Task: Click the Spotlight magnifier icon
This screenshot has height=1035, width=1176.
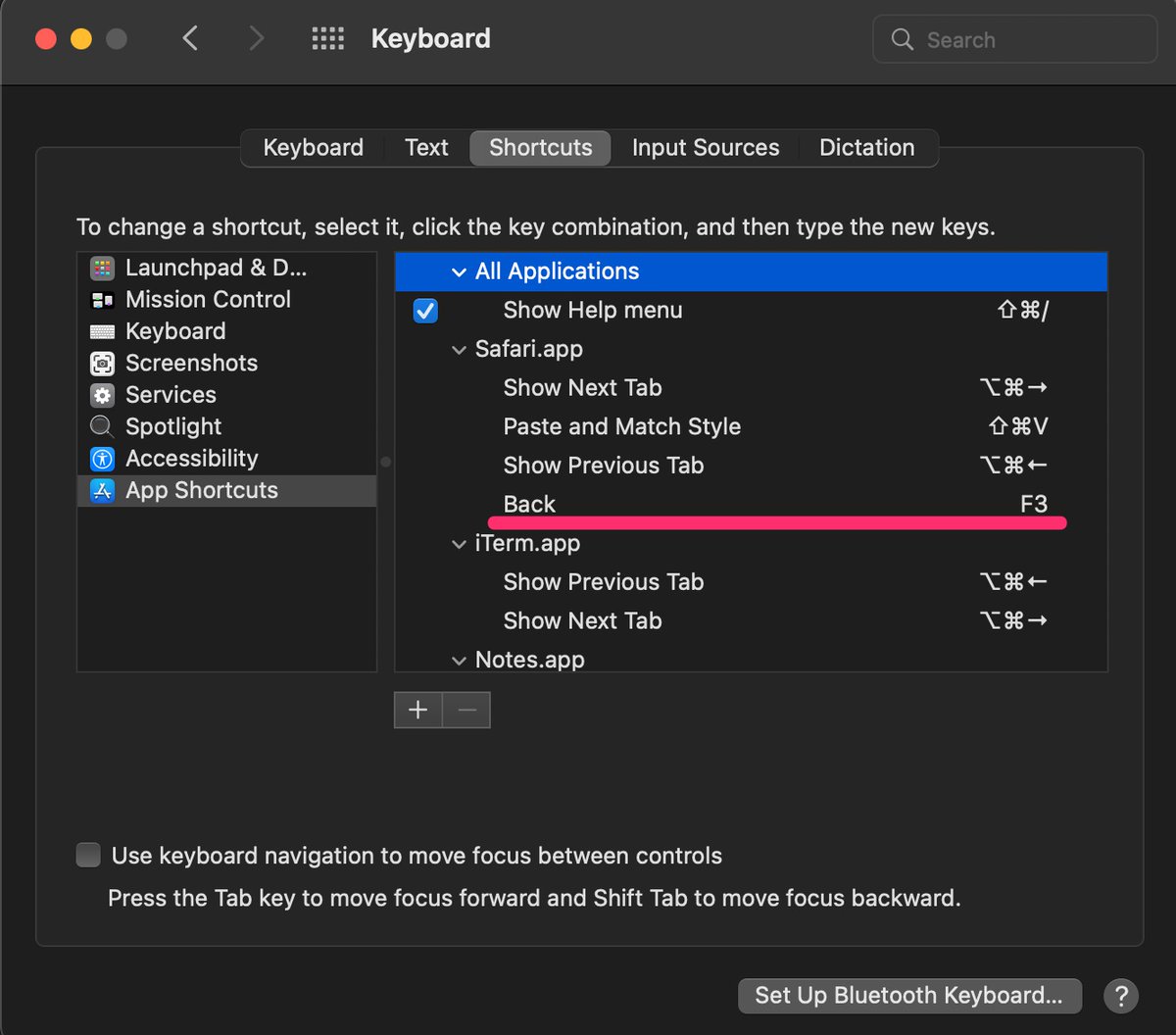Action: 102,427
